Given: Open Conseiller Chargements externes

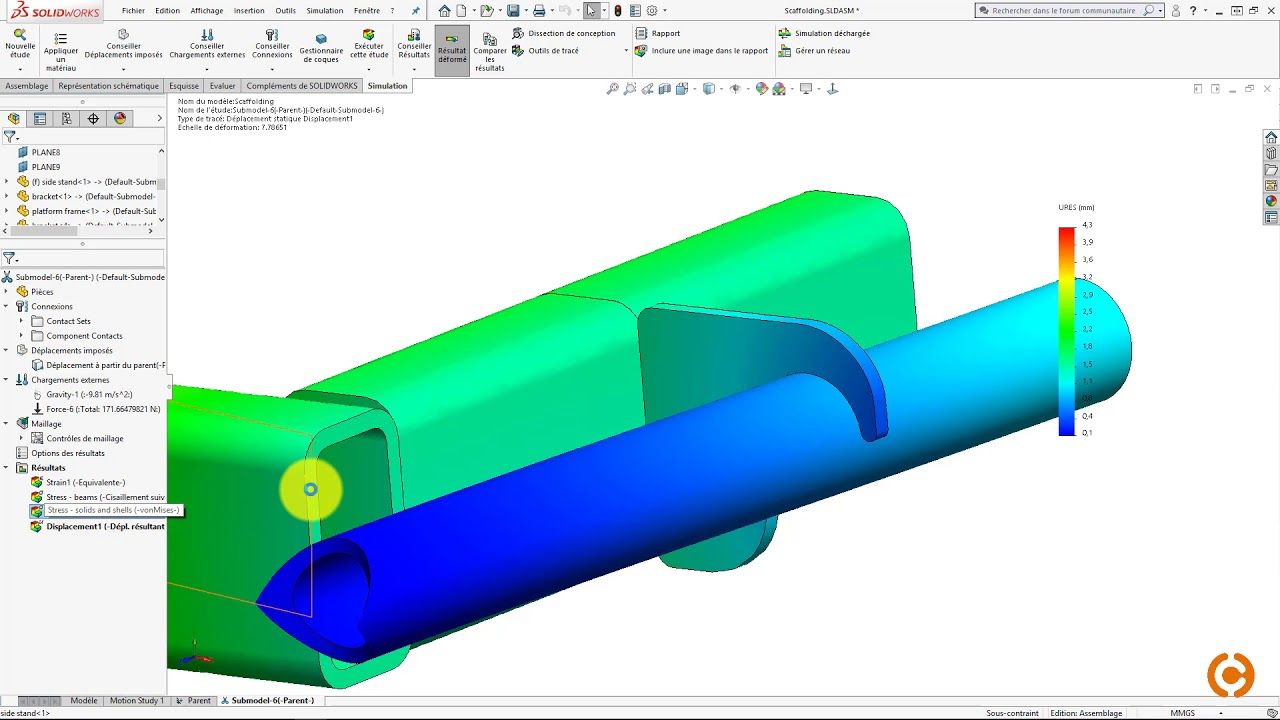Looking at the screenshot, I should pyautogui.click(x=207, y=45).
